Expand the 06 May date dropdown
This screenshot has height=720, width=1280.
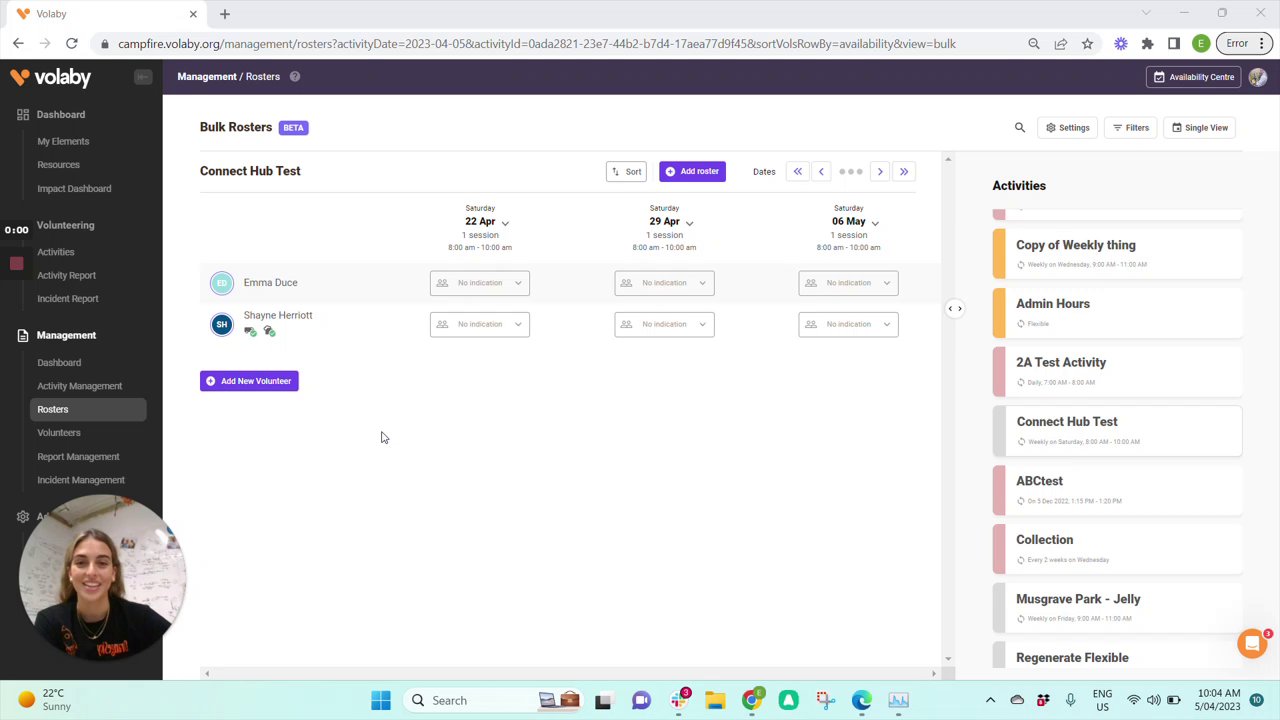pyautogui.click(x=875, y=222)
